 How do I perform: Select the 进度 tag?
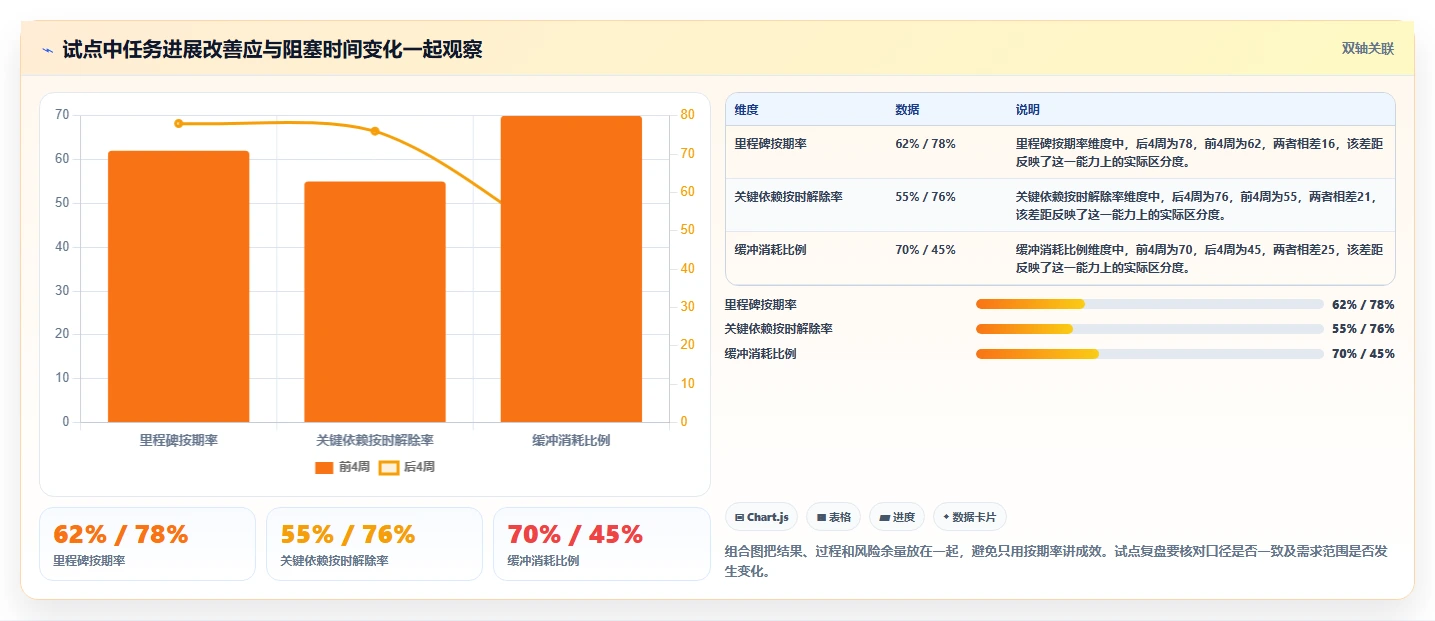pos(897,517)
